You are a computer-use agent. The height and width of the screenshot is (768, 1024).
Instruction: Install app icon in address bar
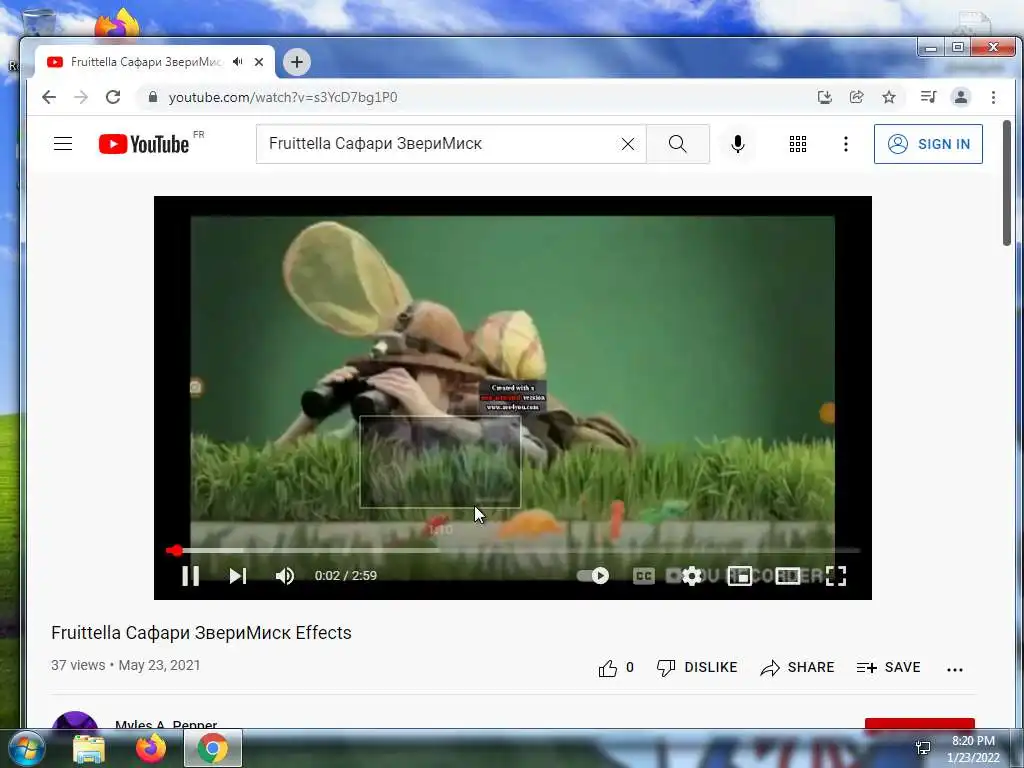point(825,97)
